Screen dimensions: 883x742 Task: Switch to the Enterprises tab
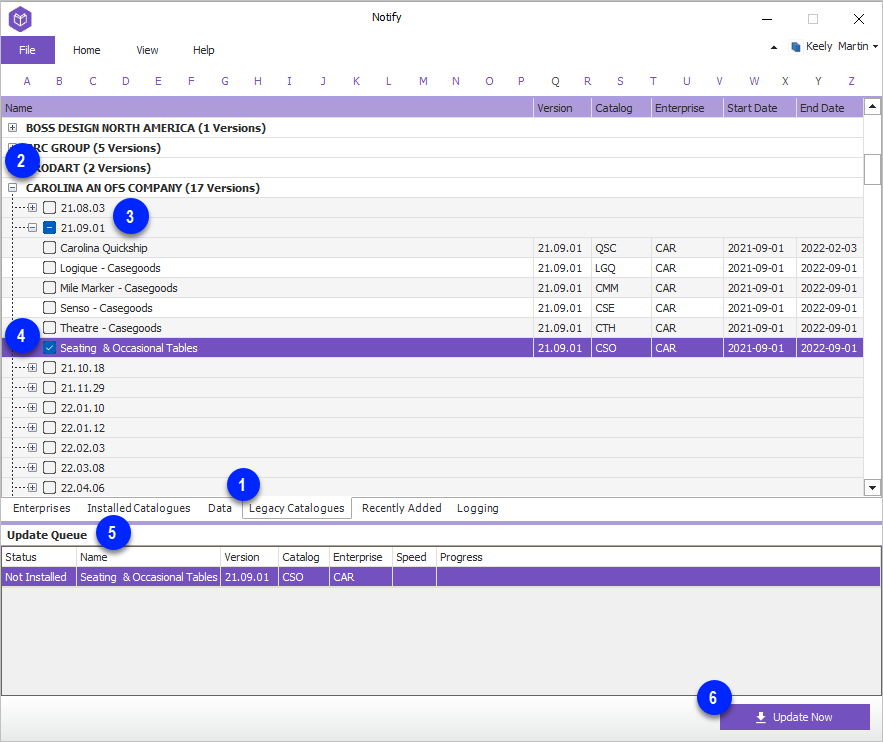click(x=42, y=508)
